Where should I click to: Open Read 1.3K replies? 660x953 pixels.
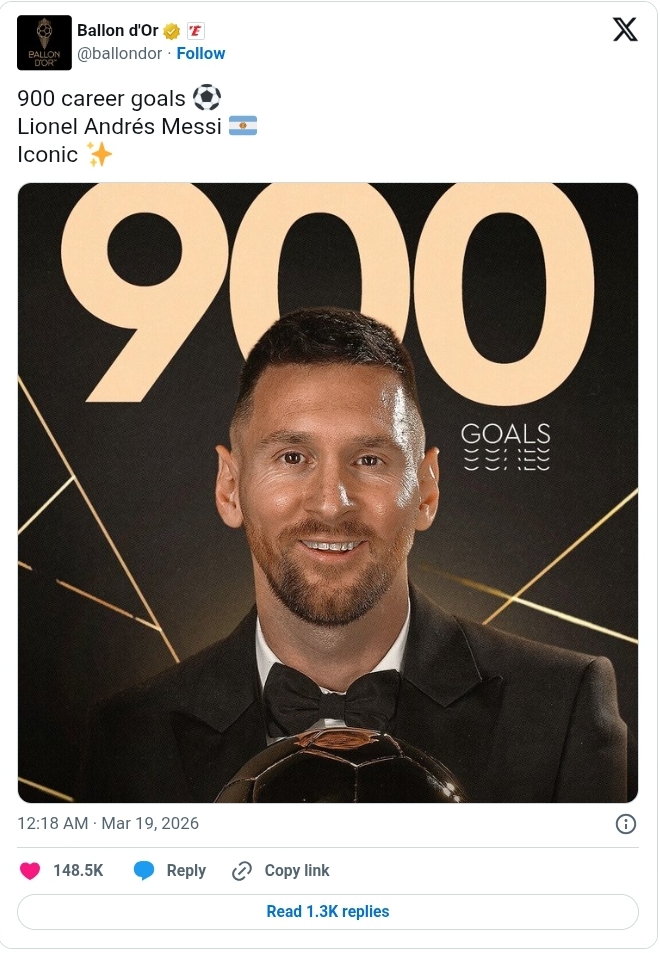coord(329,911)
